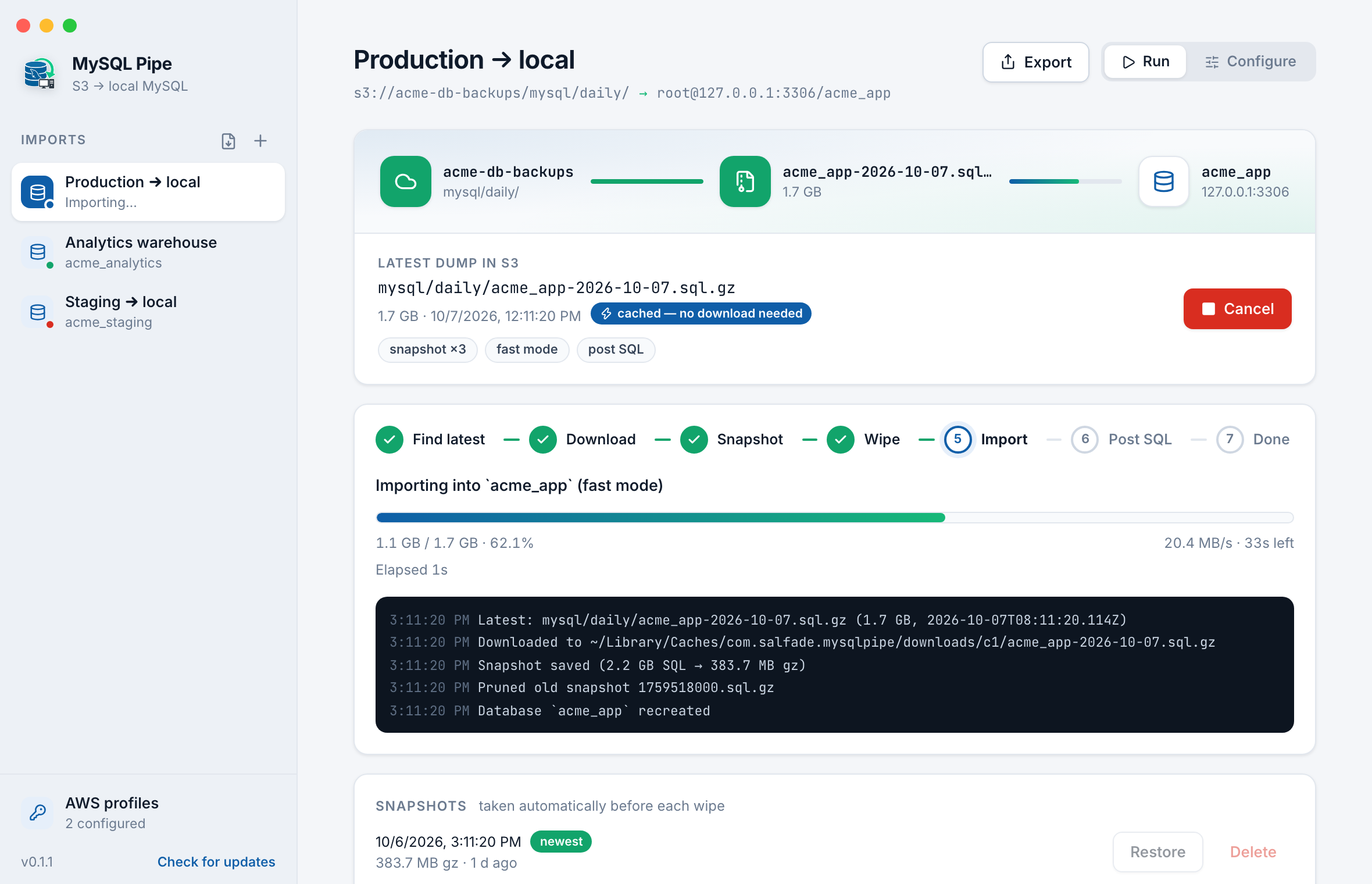
Task: Click the MySQL Pipe app logo icon
Action: tap(40, 74)
